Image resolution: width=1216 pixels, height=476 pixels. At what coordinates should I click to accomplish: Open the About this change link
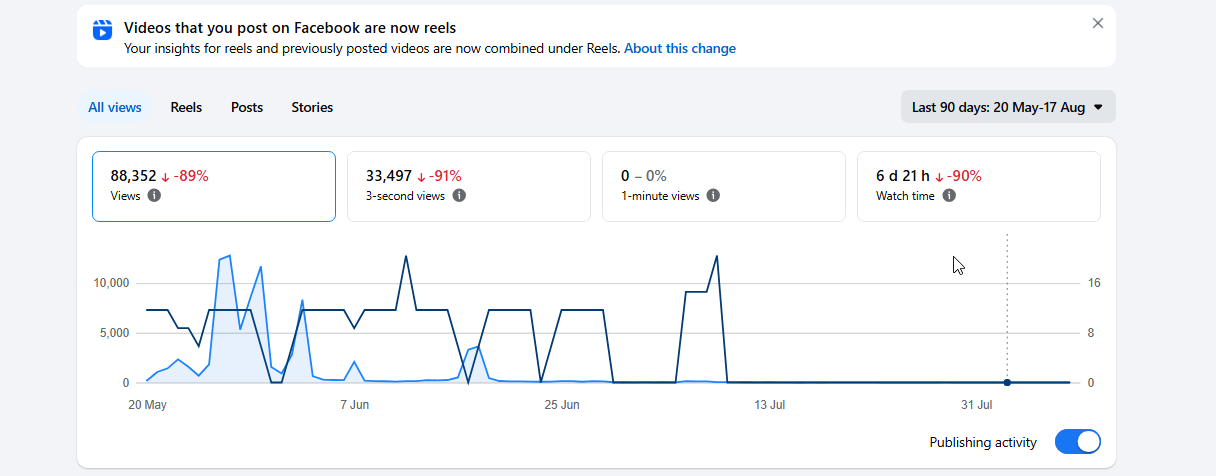680,48
